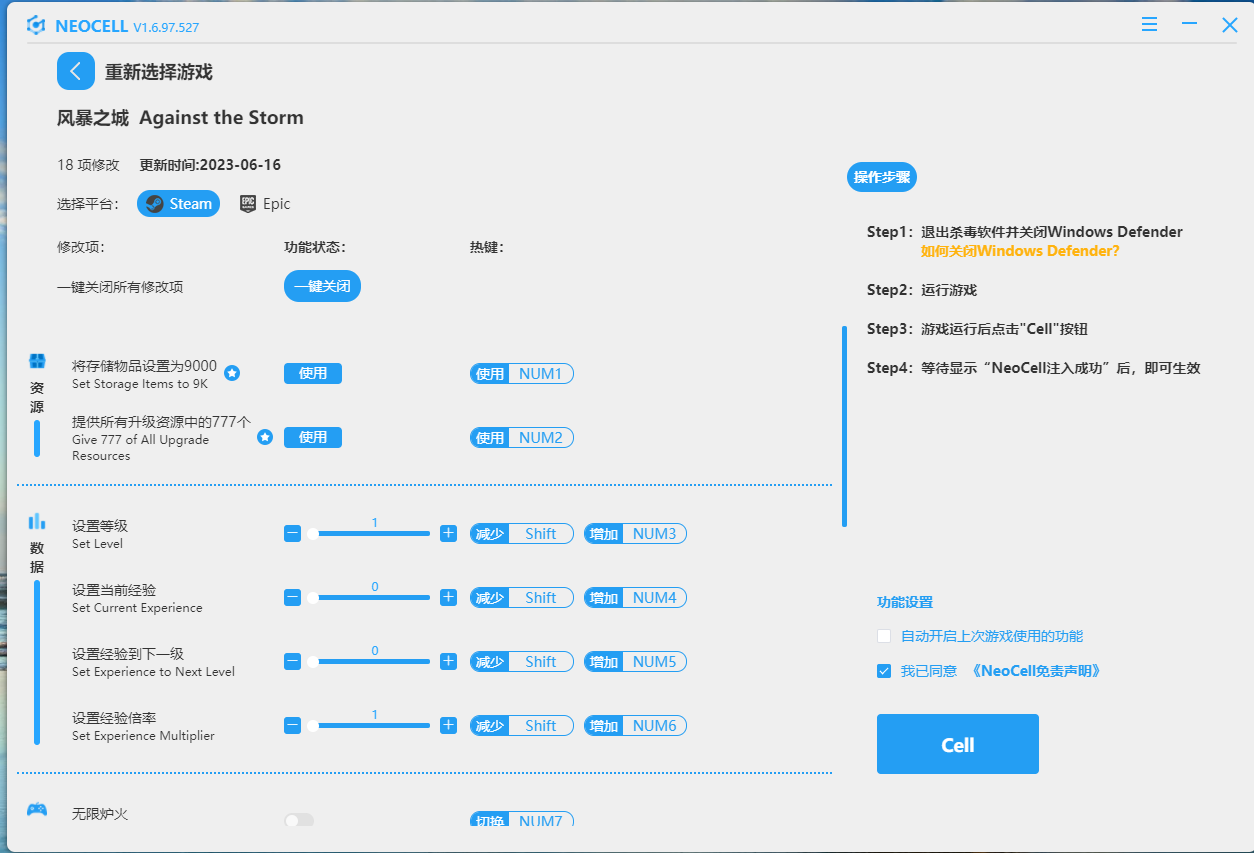
Task: Decrease Set Experience Multiplier with the minus button
Action: click(x=292, y=726)
